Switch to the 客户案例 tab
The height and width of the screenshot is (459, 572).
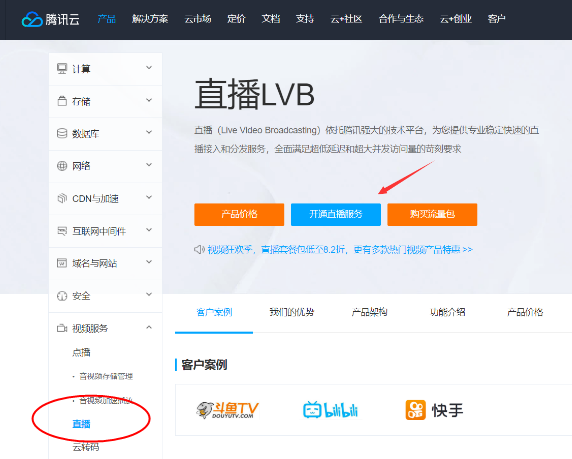tap(214, 312)
